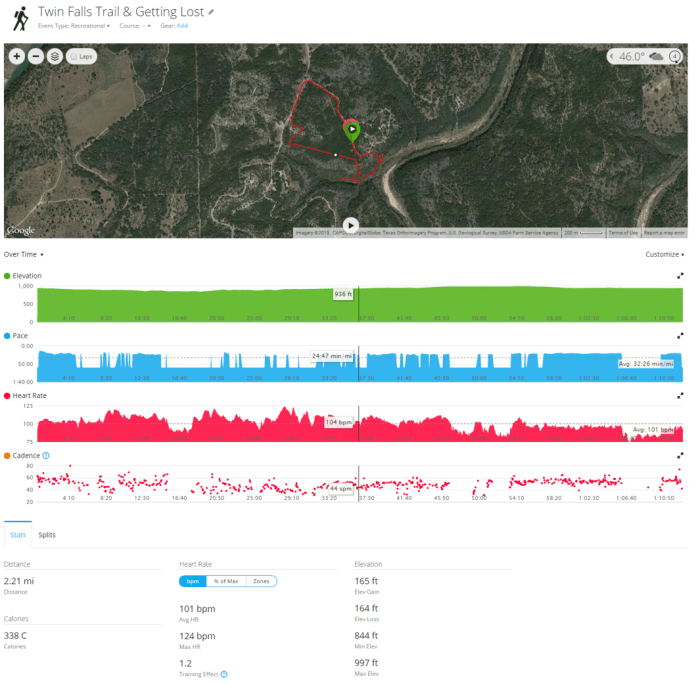The height and width of the screenshot is (685, 698).
Task: Toggle Laps display on the map
Action: pyautogui.click(x=81, y=57)
